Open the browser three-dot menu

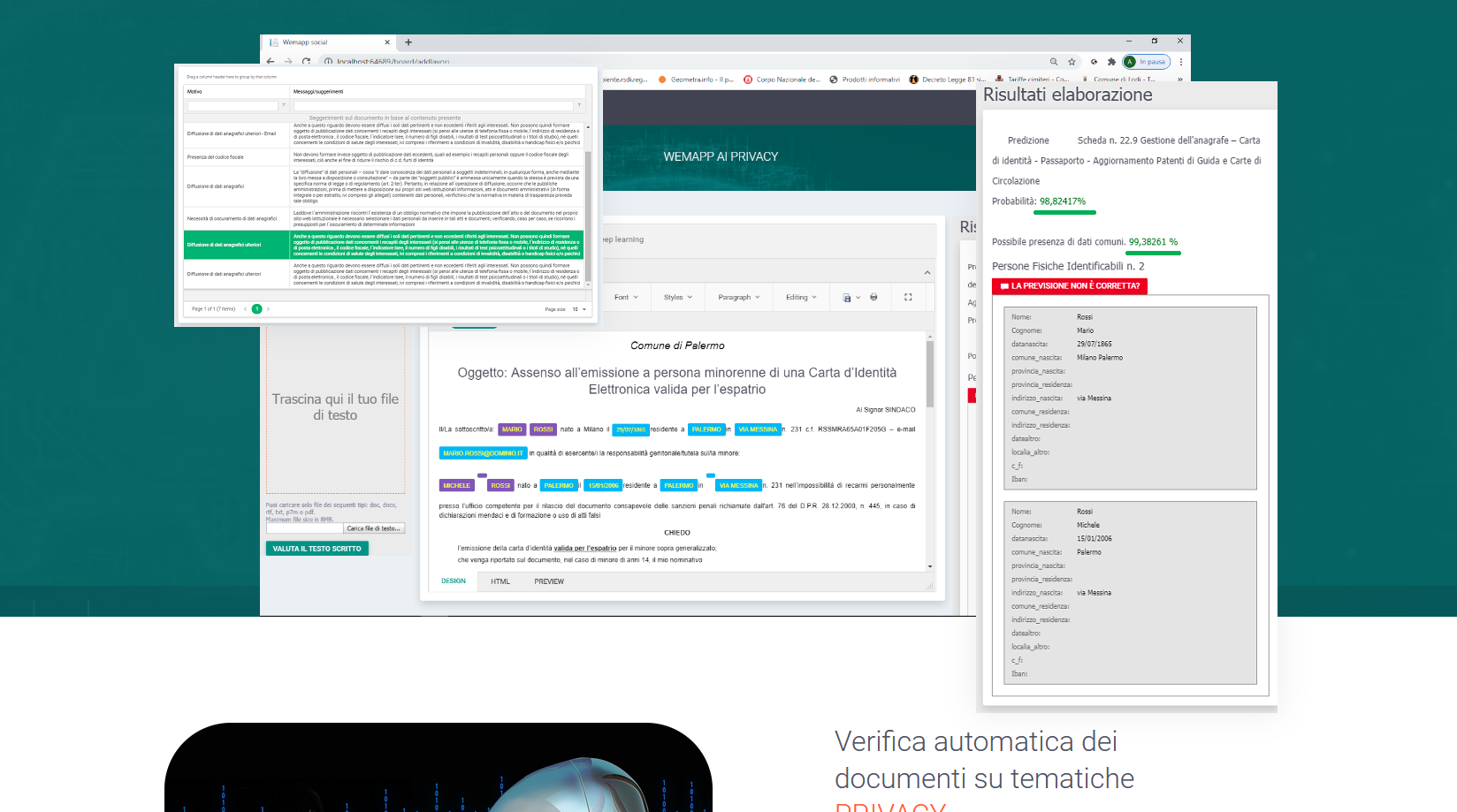pyautogui.click(x=1181, y=62)
